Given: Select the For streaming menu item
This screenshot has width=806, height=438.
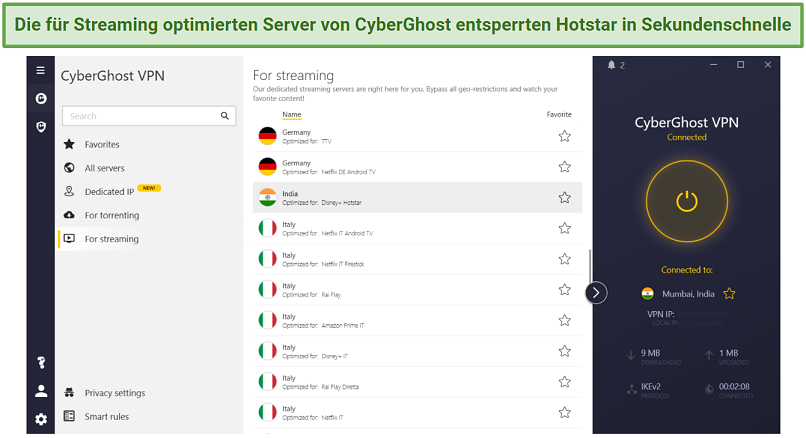Looking at the screenshot, I should pyautogui.click(x=112, y=239).
